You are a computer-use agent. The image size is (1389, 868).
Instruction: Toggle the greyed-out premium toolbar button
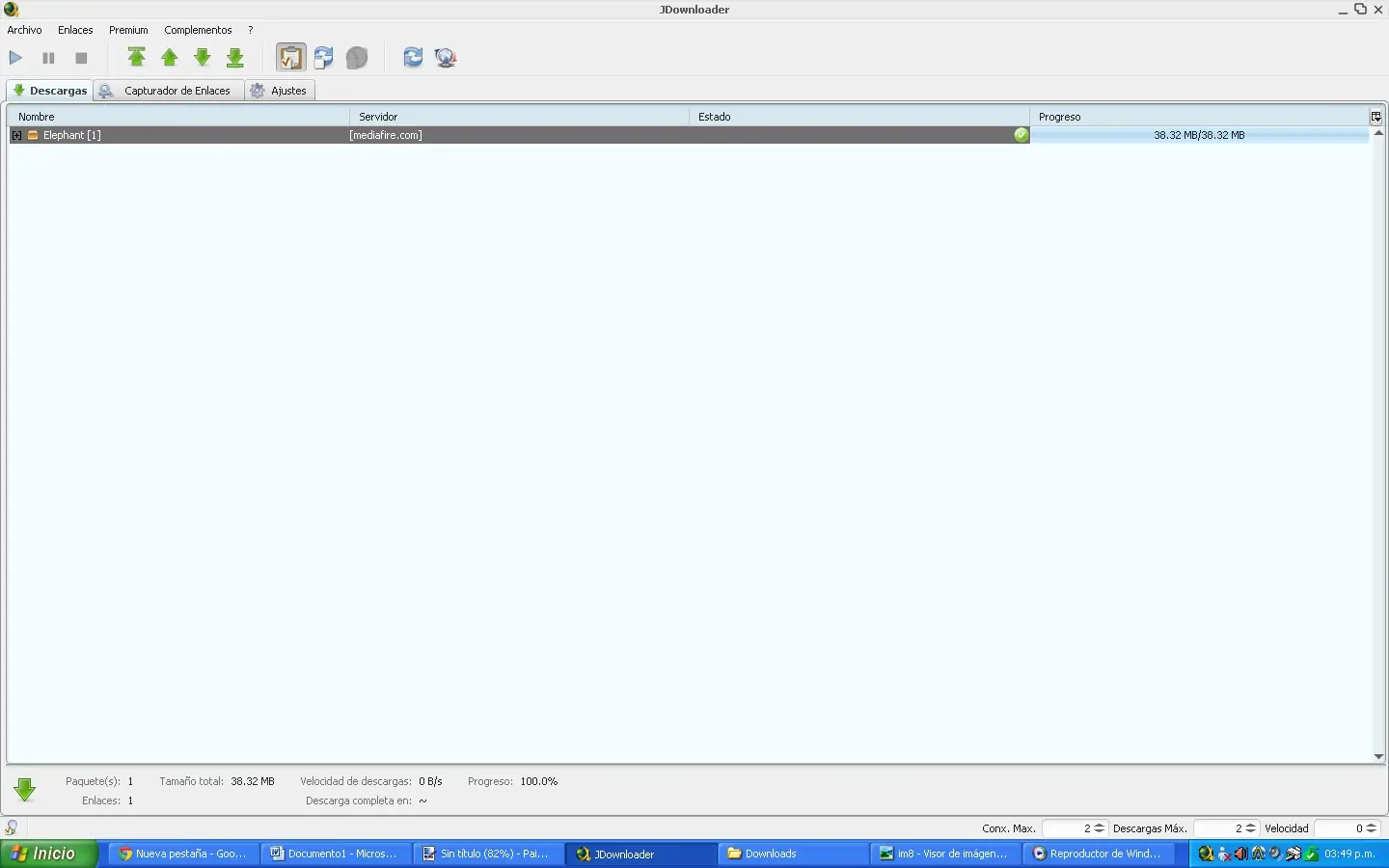[x=357, y=58]
